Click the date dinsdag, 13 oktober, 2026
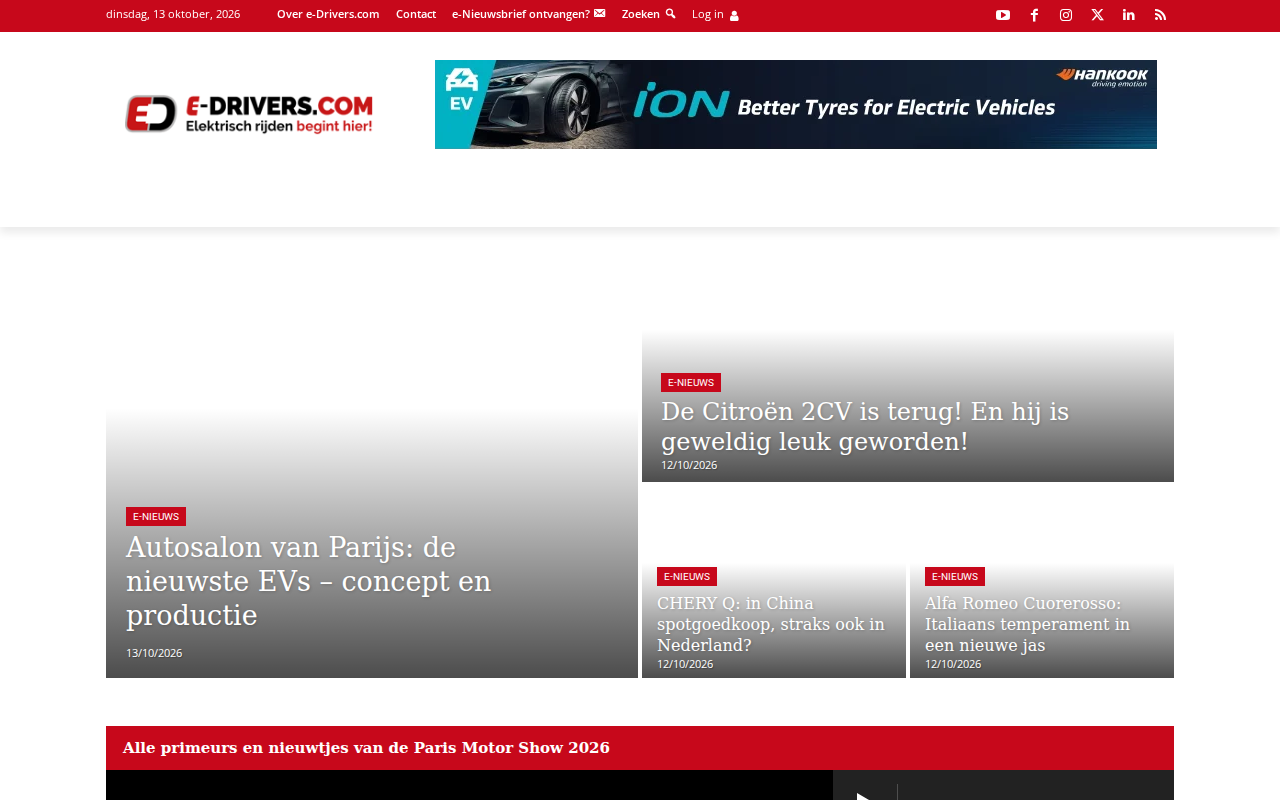The image size is (1280, 800). click(173, 14)
